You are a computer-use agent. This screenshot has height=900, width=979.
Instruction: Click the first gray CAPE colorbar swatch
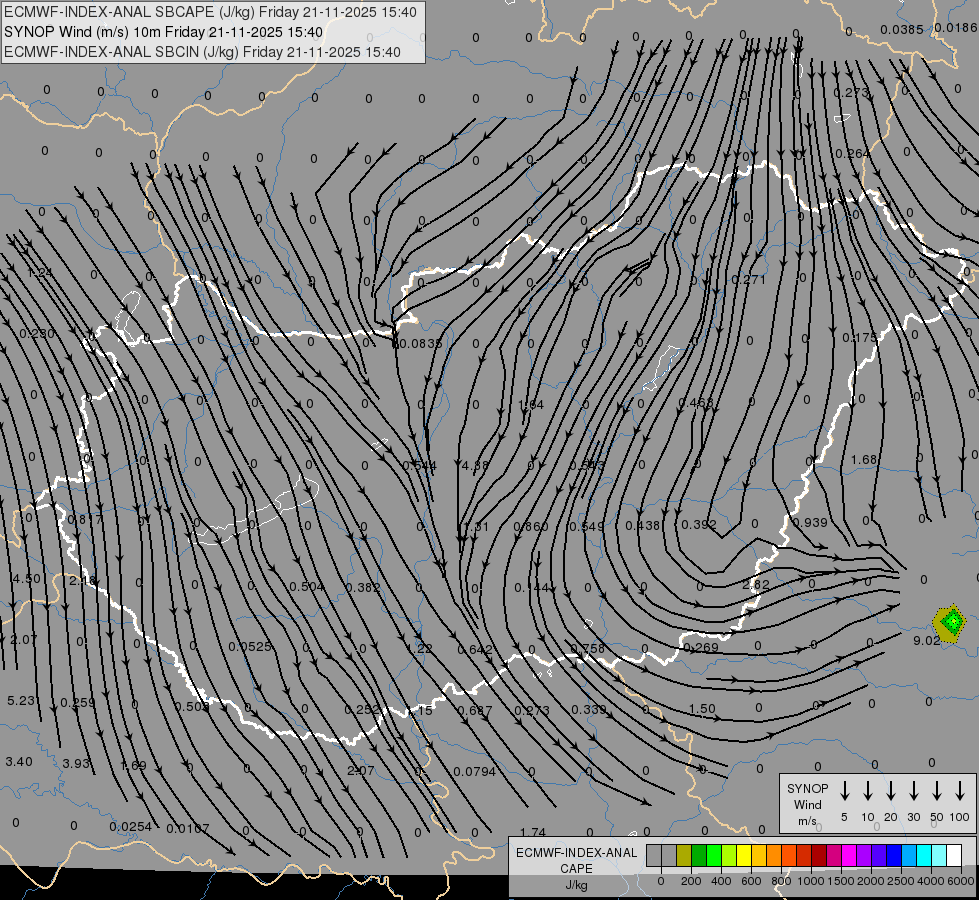pyautogui.click(x=654, y=856)
